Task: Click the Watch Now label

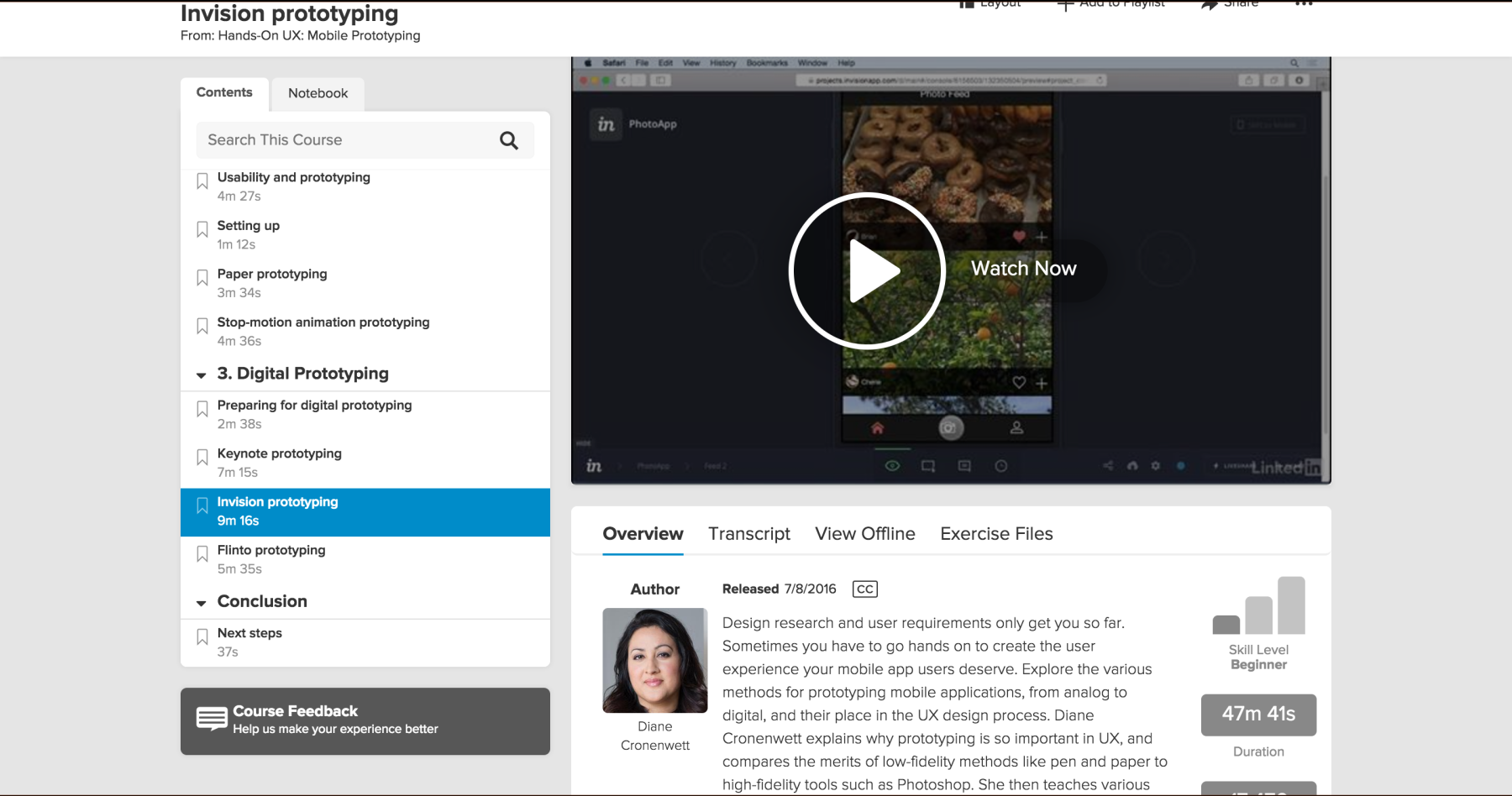Action: click(x=1023, y=269)
